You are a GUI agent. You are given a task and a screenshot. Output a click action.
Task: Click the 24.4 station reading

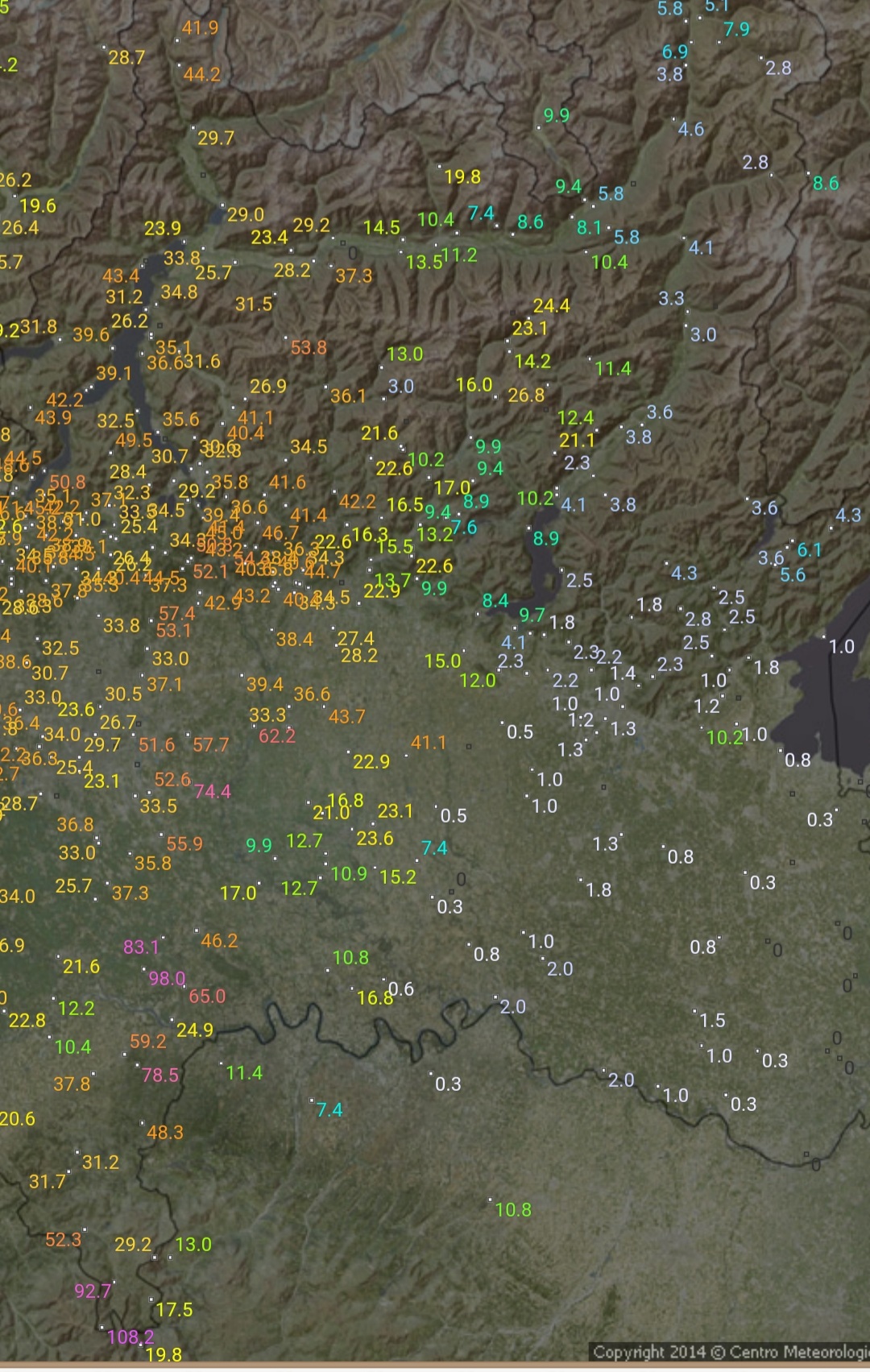point(551,305)
